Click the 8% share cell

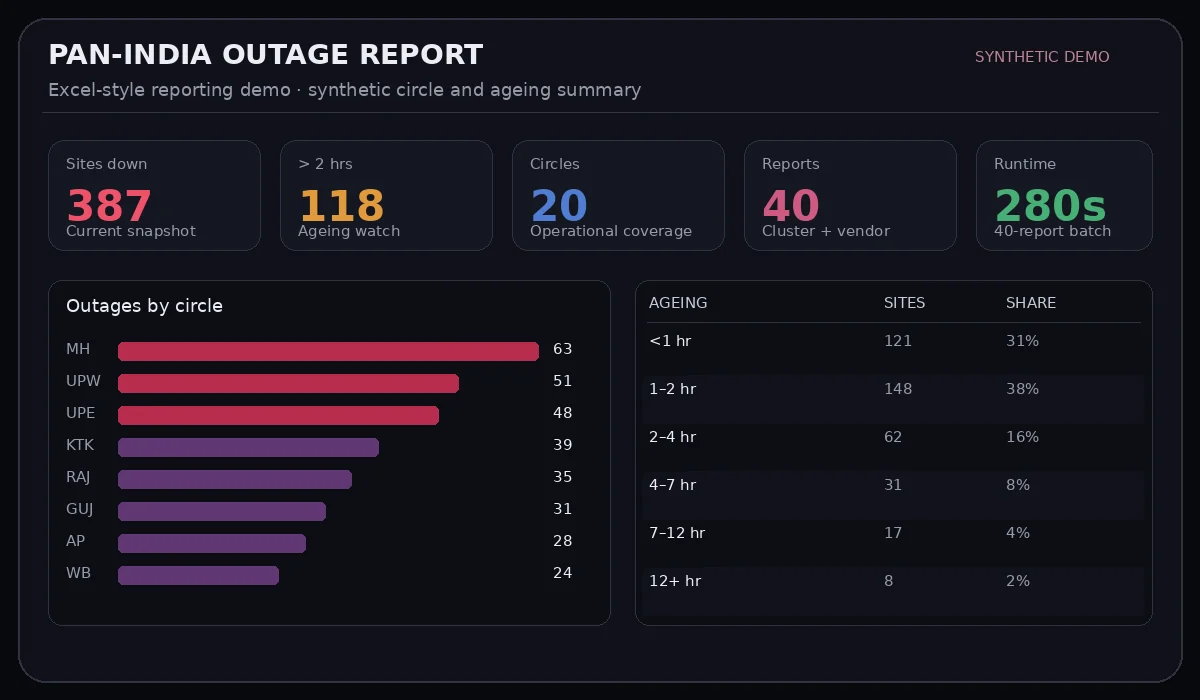[x=1018, y=485]
